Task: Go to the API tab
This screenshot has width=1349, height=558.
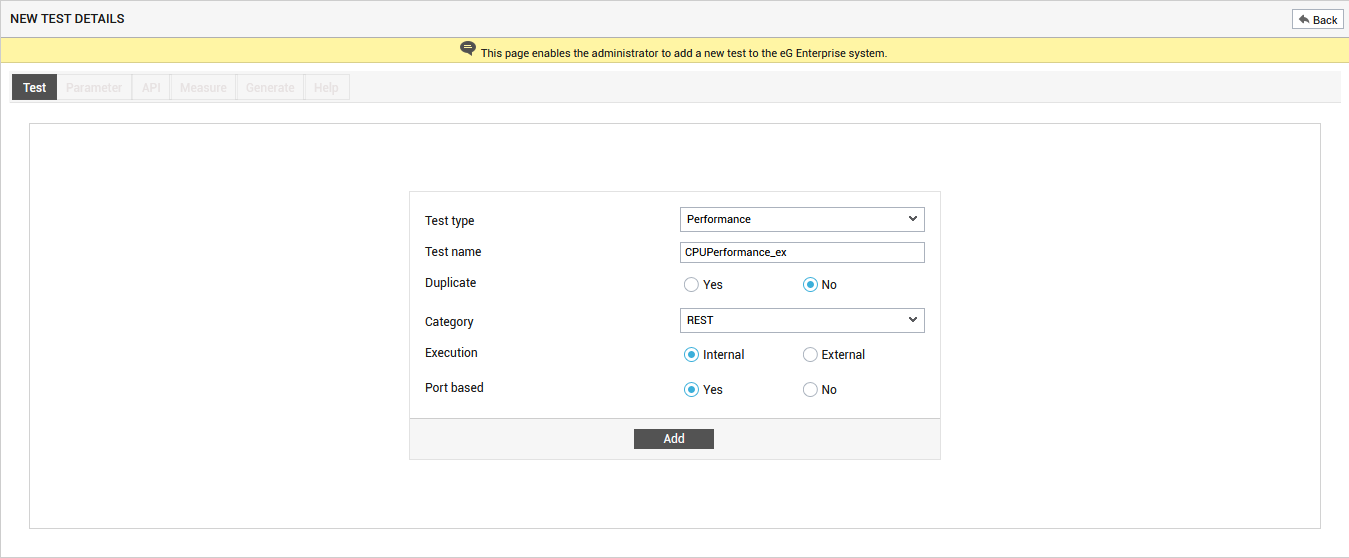Action: (x=151, y=88)
